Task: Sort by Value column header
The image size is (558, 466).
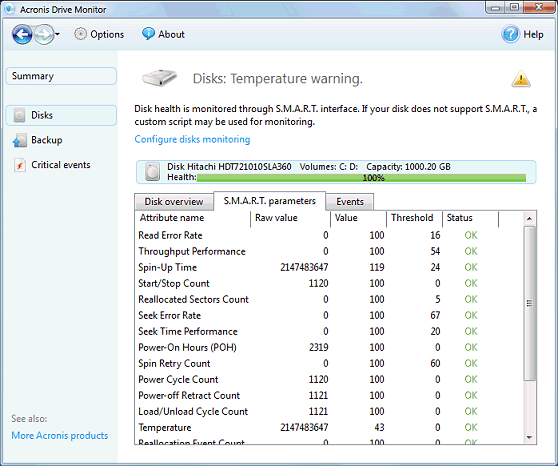Action: (358, 218)
